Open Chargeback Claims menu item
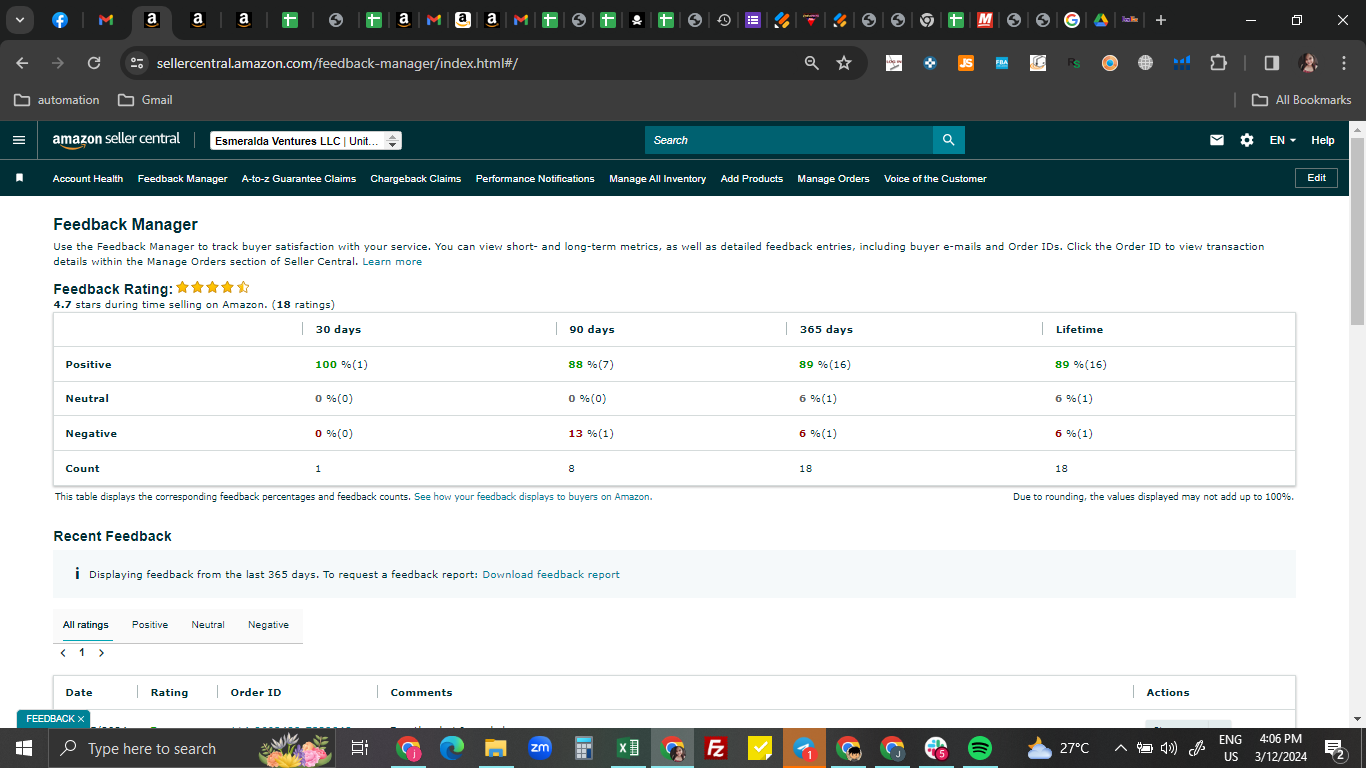Viewport: 1366px width, 768px height. point(416,179)
